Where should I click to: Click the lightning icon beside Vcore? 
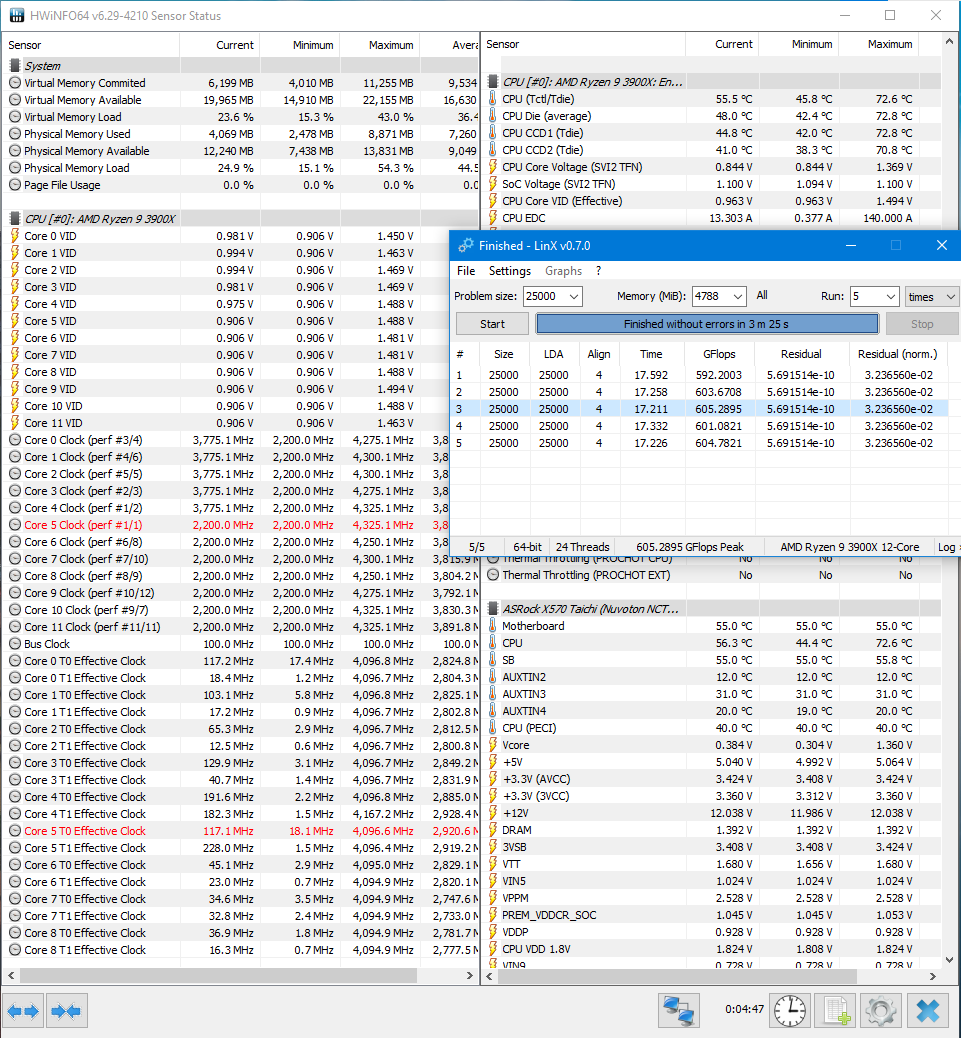tap(492, 745)
